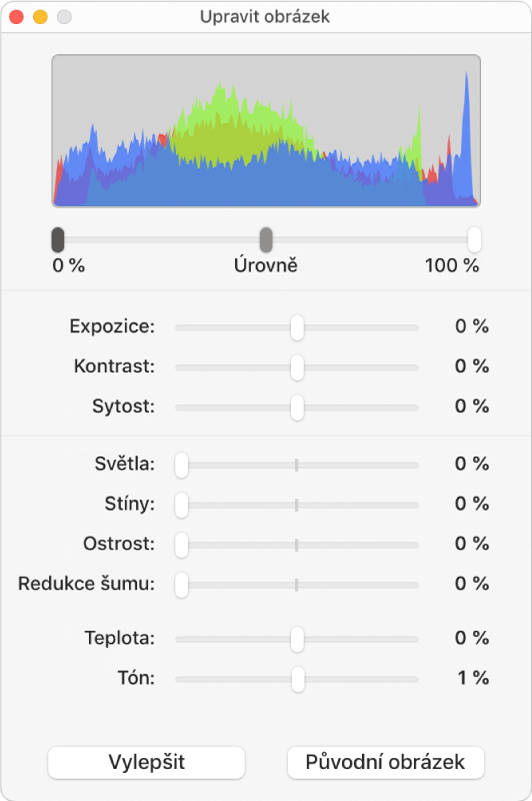Viewport: 532px width, 801px height.
Task: Click the center tick on Stíny track
Action: tap(296, 505)
